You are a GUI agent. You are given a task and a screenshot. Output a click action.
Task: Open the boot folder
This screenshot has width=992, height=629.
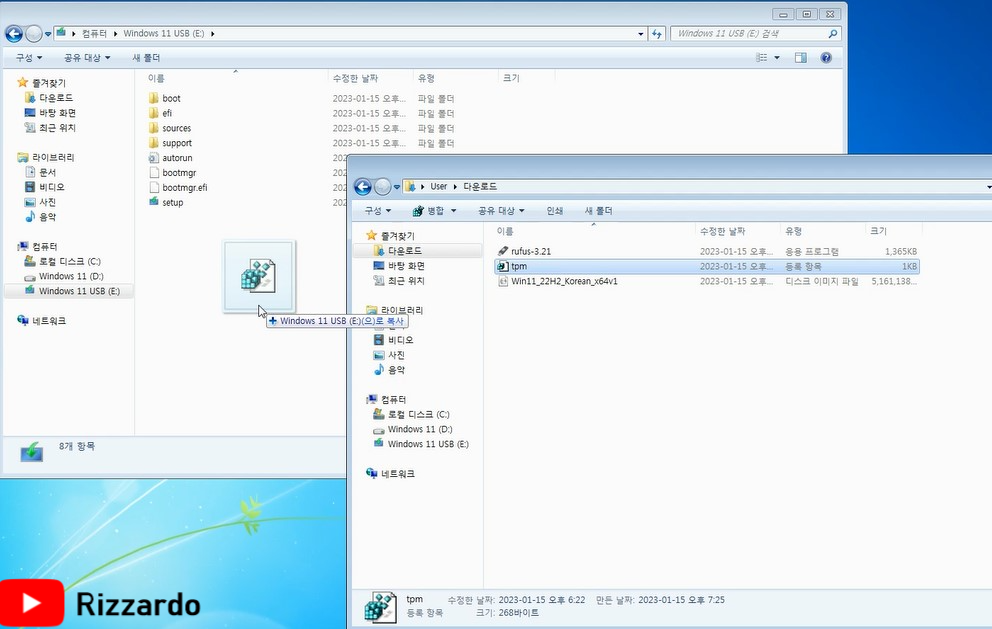(171, 98)
